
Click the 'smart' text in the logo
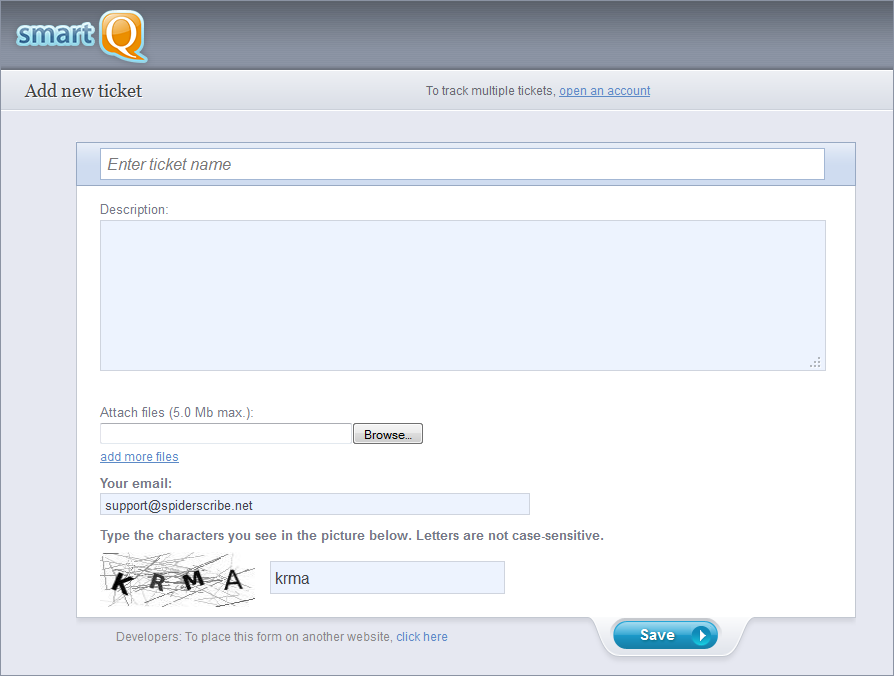55,34
